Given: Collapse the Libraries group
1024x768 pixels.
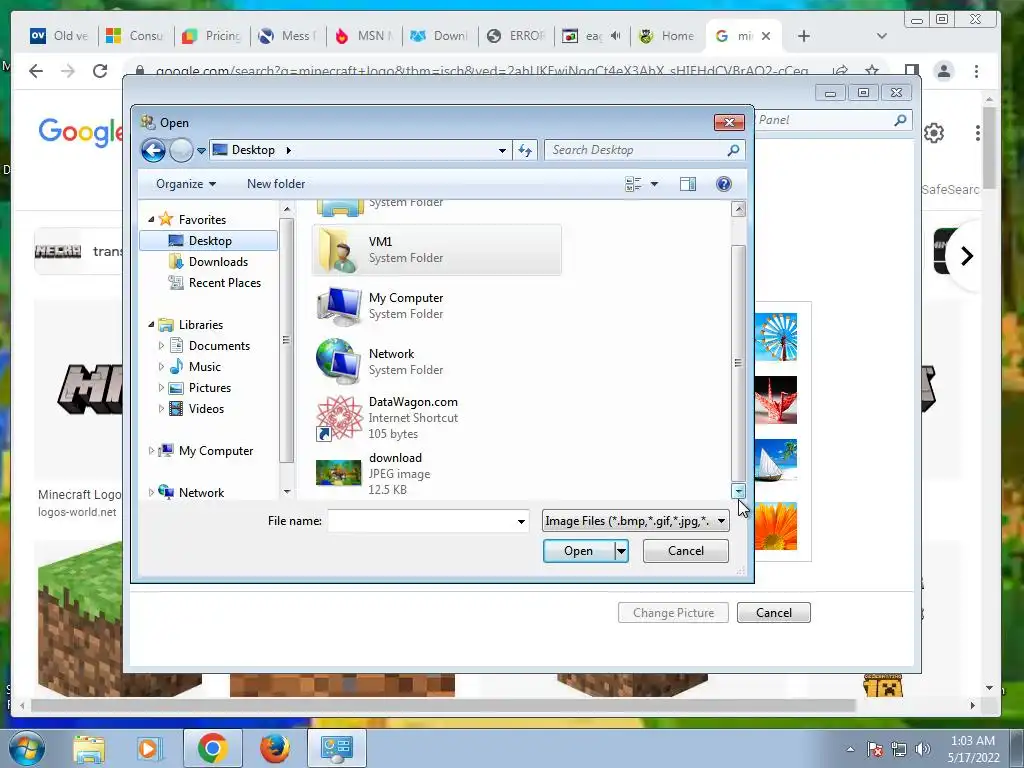Looking at the screenshot, I should tap(152, 325).
